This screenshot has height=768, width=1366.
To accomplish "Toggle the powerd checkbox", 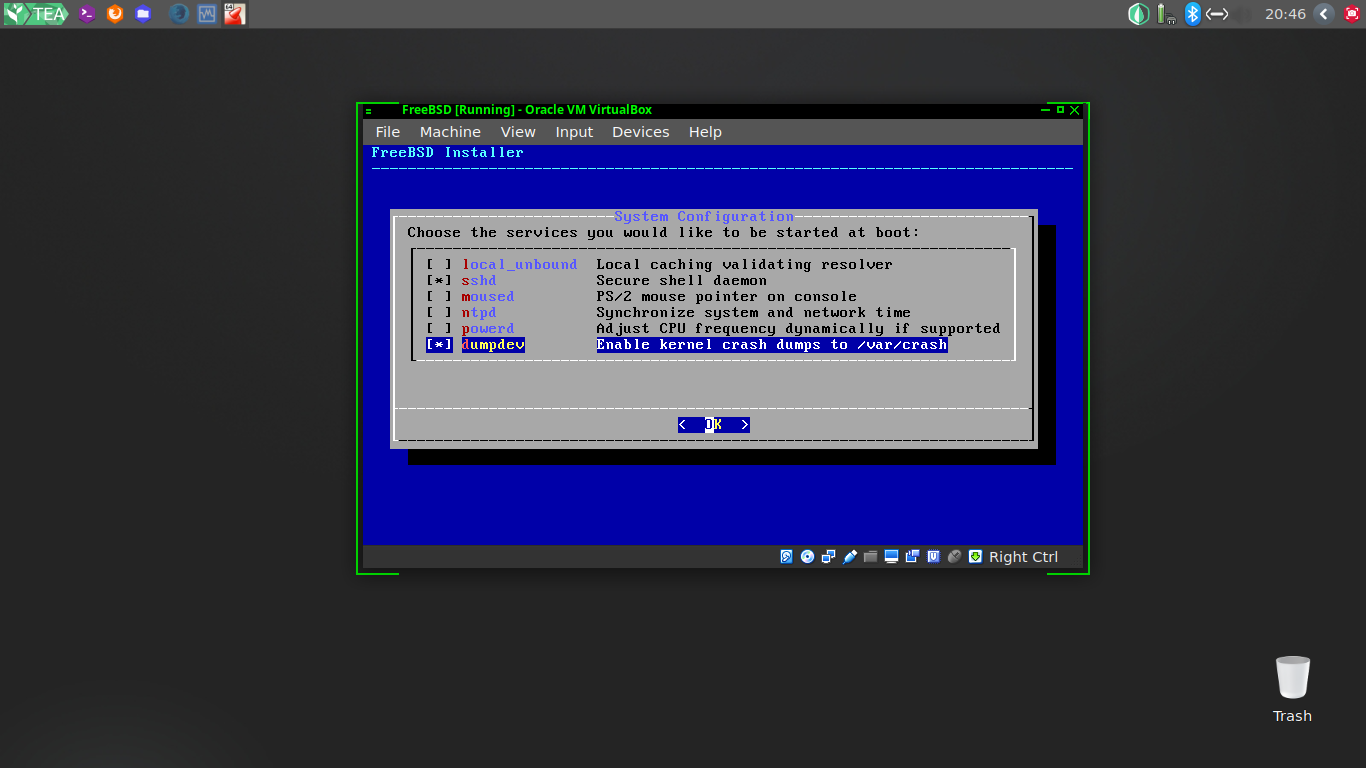I will tap(439, 329).
